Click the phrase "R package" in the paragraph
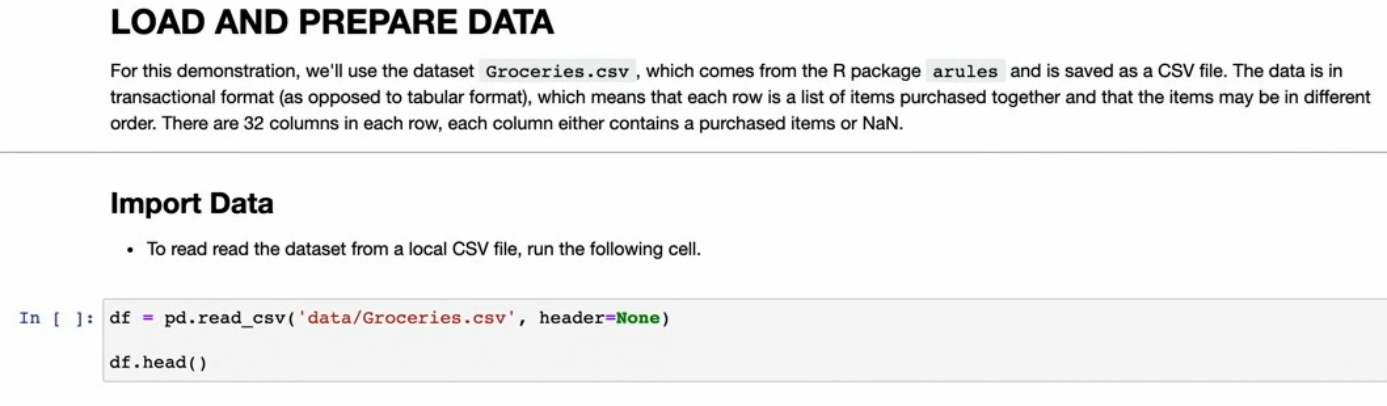The image size is (1387, 406). coord(877,72)
